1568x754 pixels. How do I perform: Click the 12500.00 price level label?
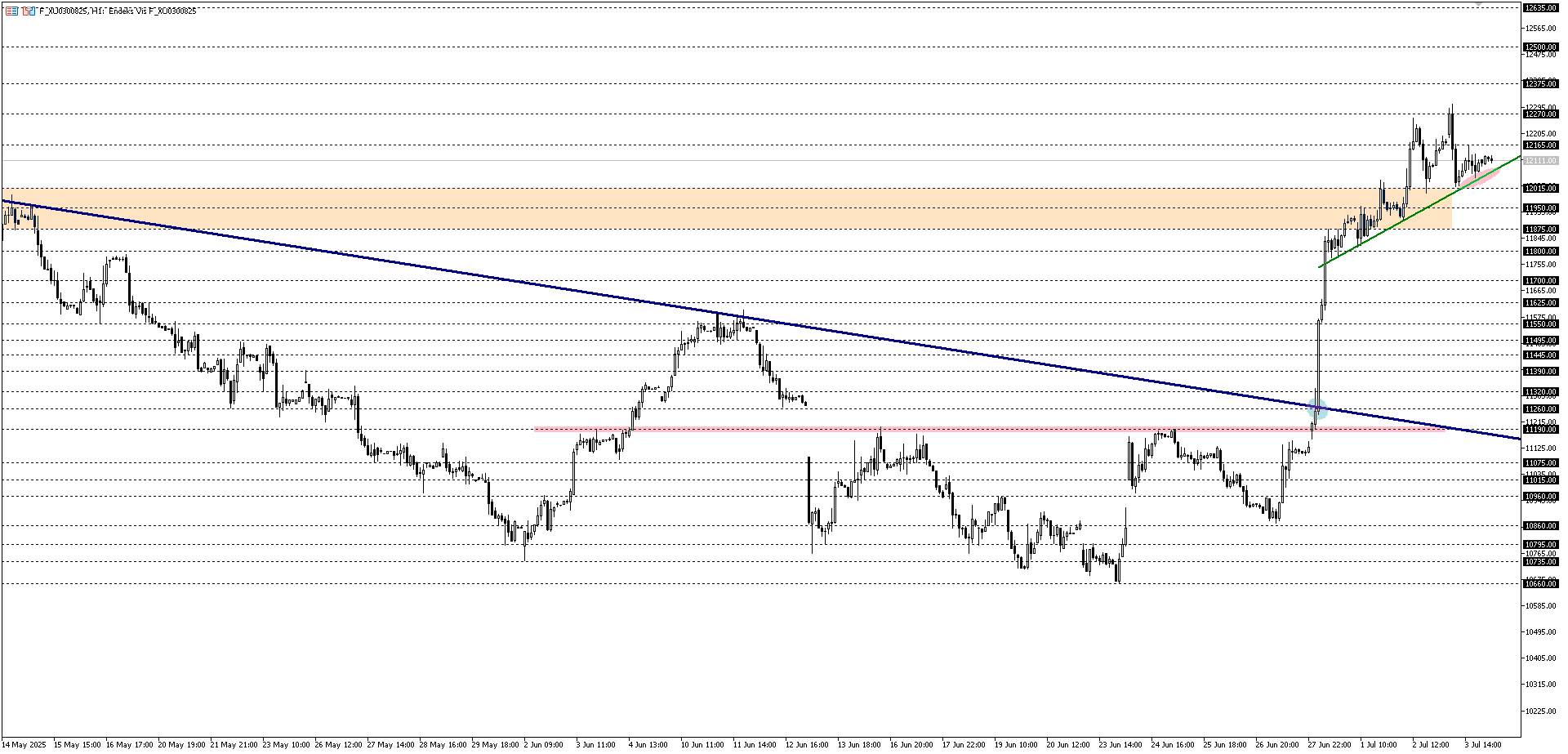tap(1540, 47)
